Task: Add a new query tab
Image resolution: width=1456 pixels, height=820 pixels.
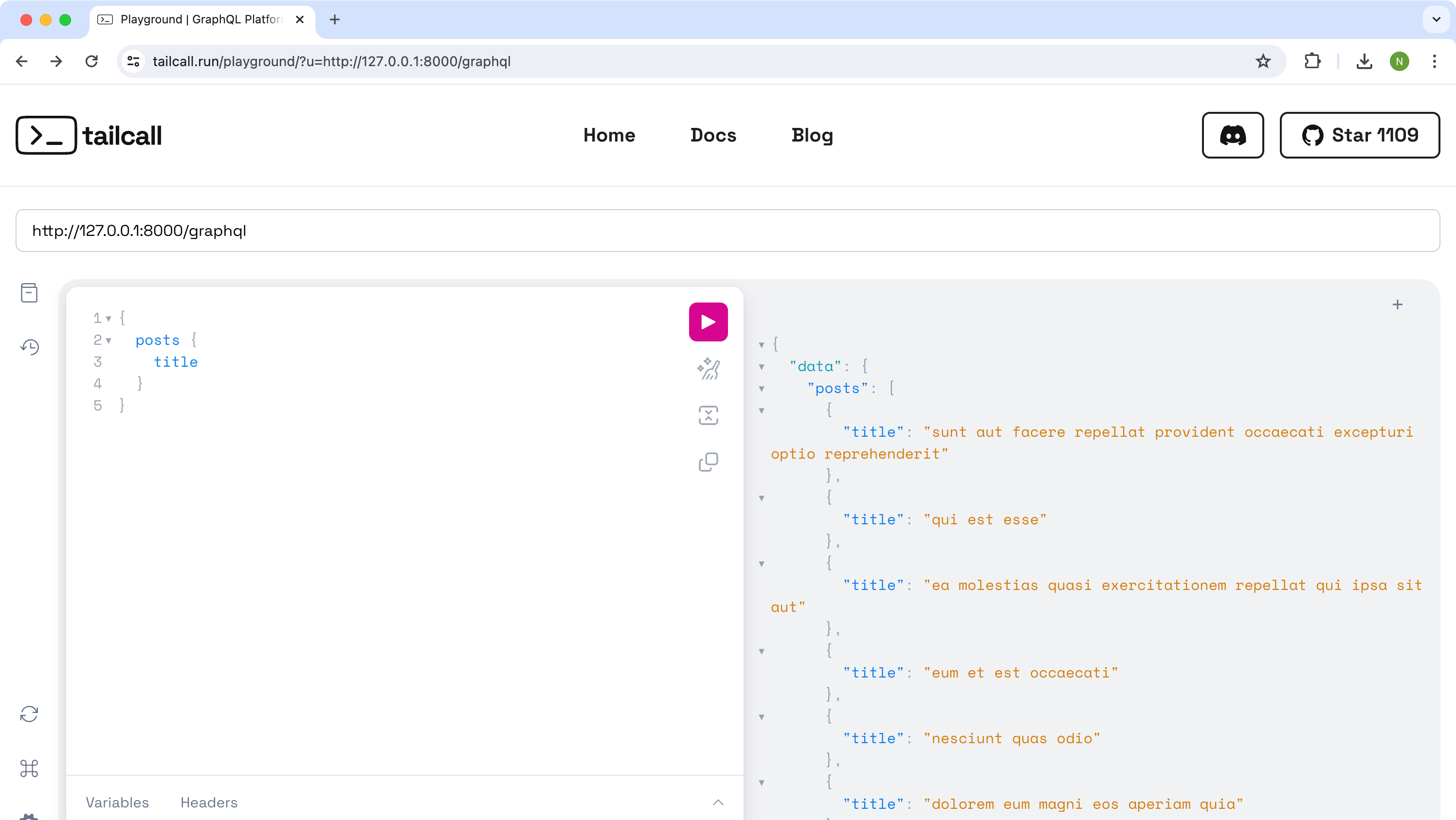Action: coord(1397,305)
